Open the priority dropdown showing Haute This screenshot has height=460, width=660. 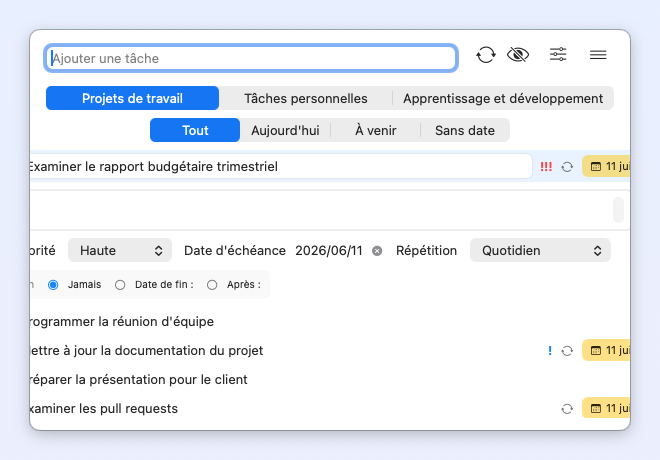click(120, 250)
